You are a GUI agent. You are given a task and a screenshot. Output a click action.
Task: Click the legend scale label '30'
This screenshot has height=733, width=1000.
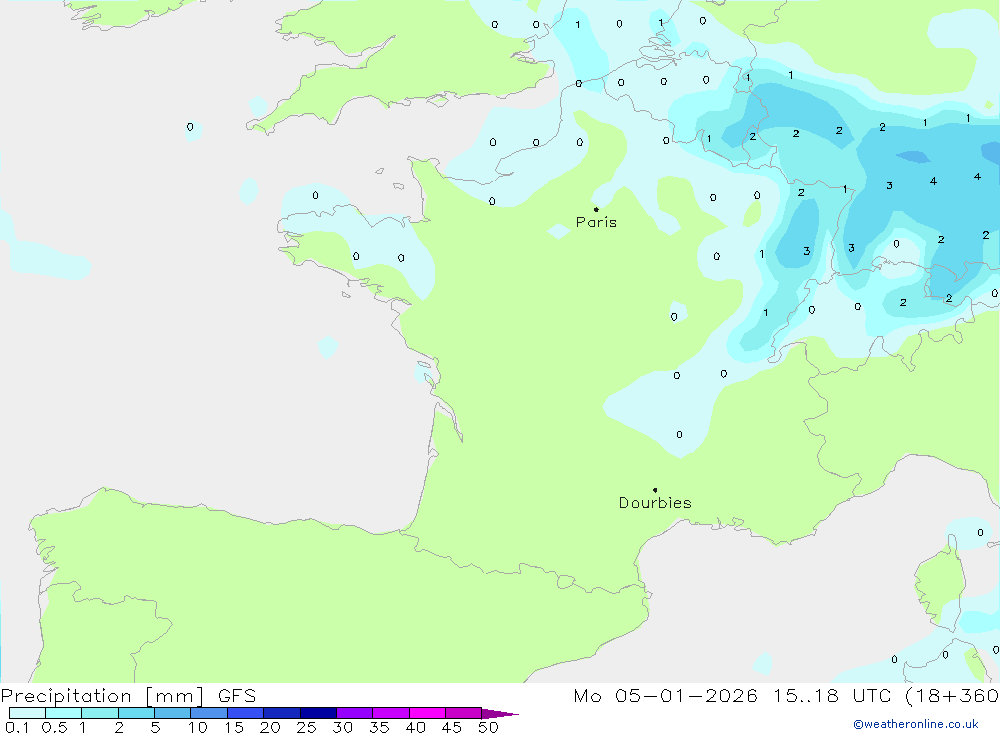pyautogui.click(x=343, y=727)
